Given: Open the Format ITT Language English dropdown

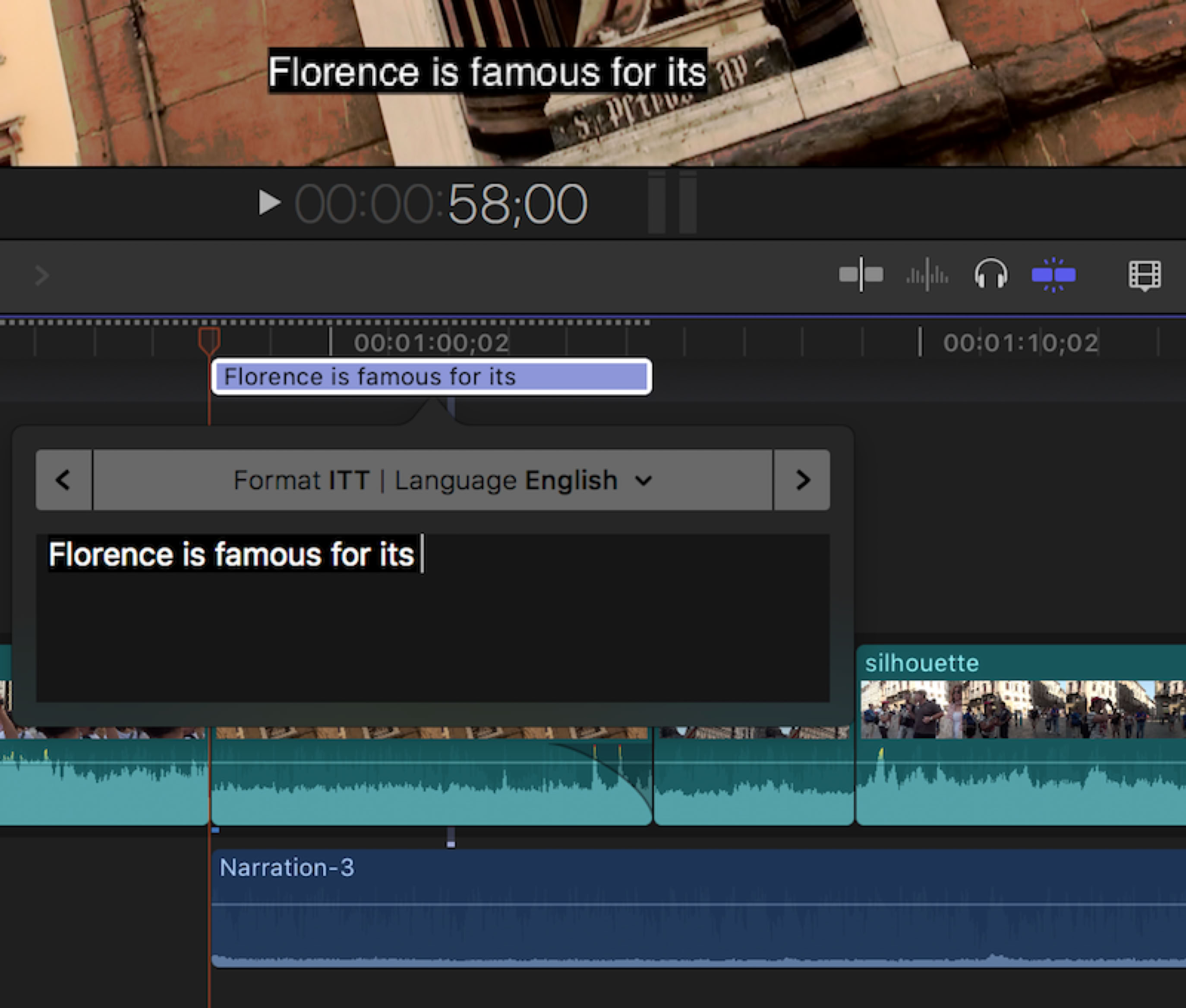Looking at the screenshot, I should click(x=433, y=479).
